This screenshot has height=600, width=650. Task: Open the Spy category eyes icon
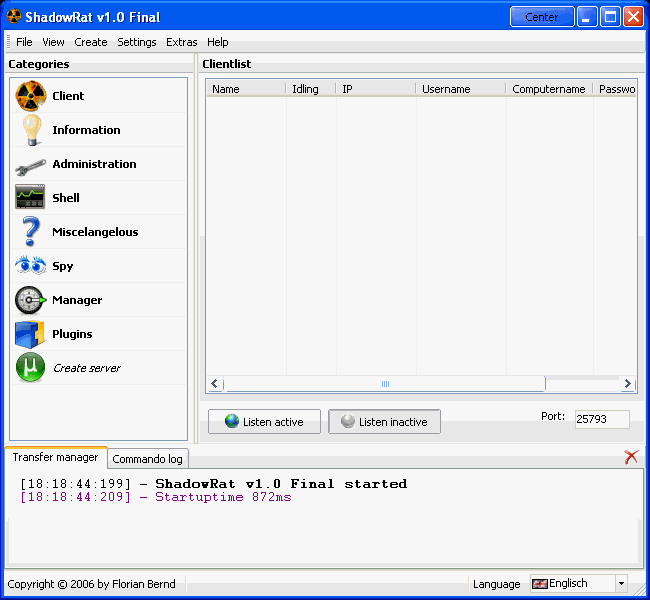point(30,266)
